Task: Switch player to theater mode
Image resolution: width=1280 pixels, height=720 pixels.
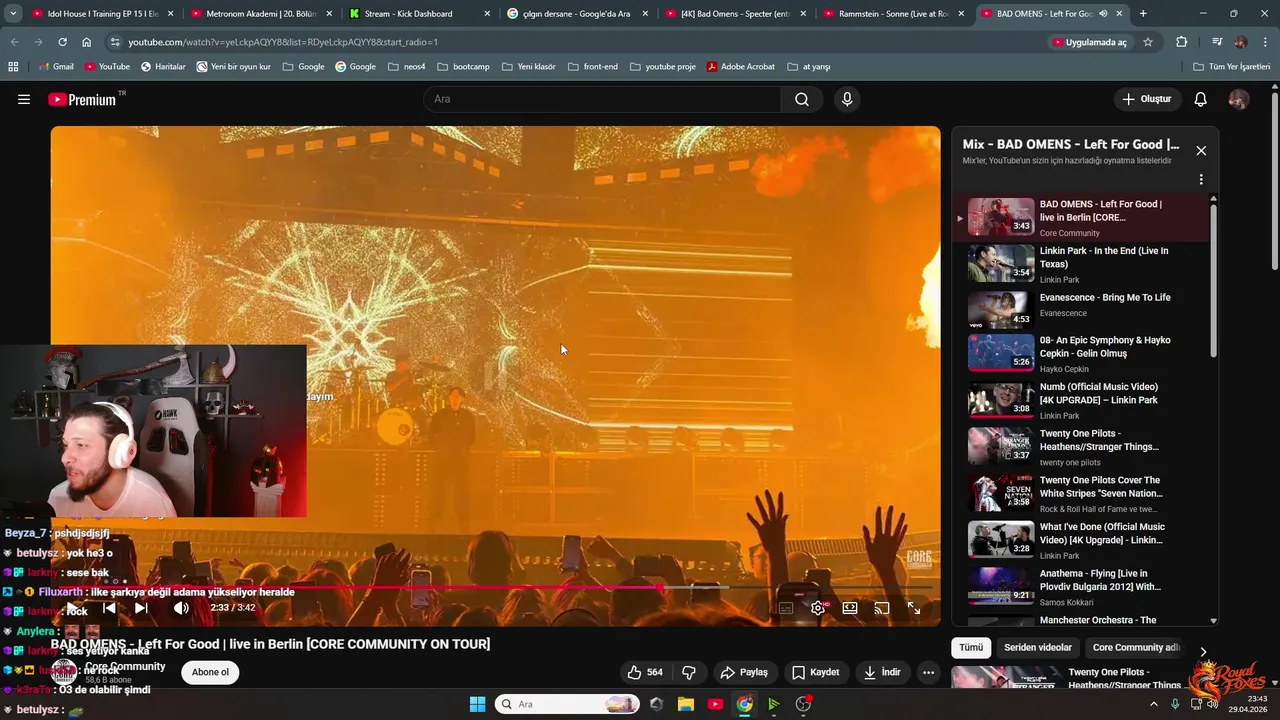Action: pyautogui.click(x=850, y=608)
